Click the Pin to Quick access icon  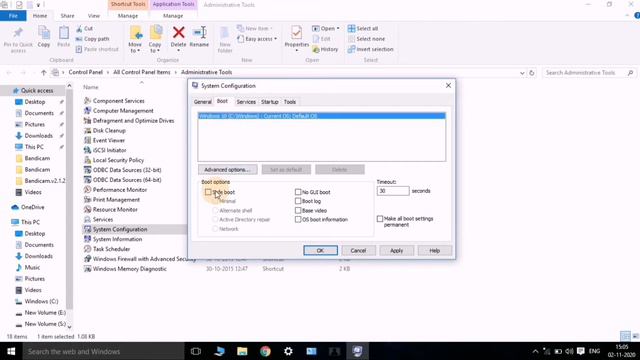[x=18, y=33]
